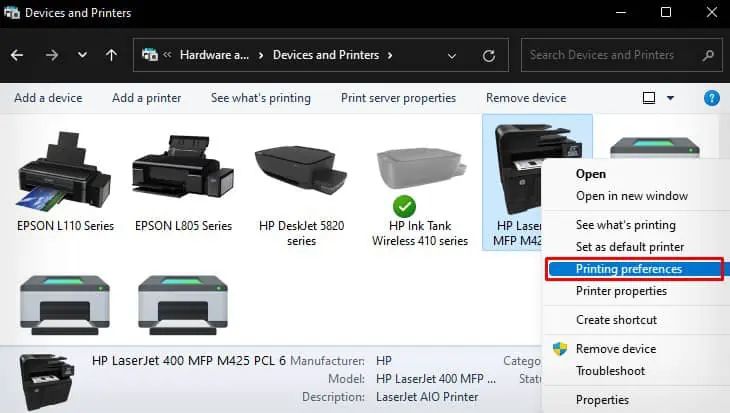Open Properties at bottom of context menu
The width and height of the screenshot is (730, 413).
pos(602,400)
